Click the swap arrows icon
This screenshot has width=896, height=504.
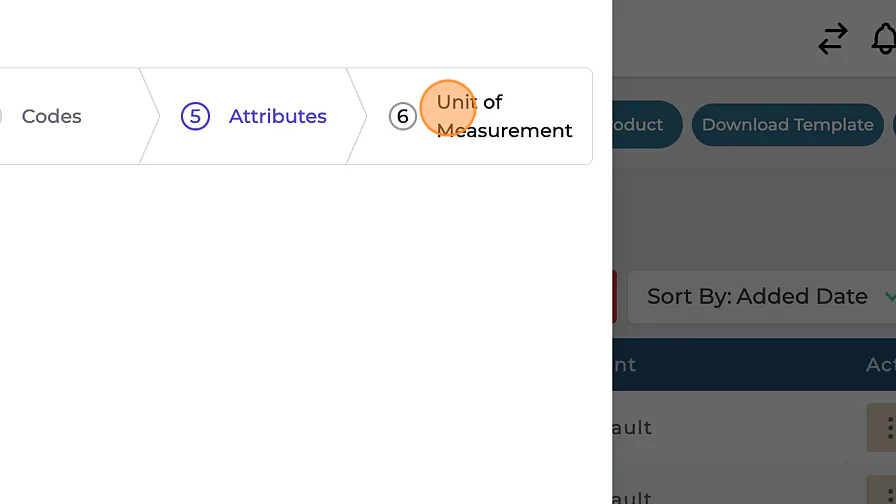tap(832, 39)
